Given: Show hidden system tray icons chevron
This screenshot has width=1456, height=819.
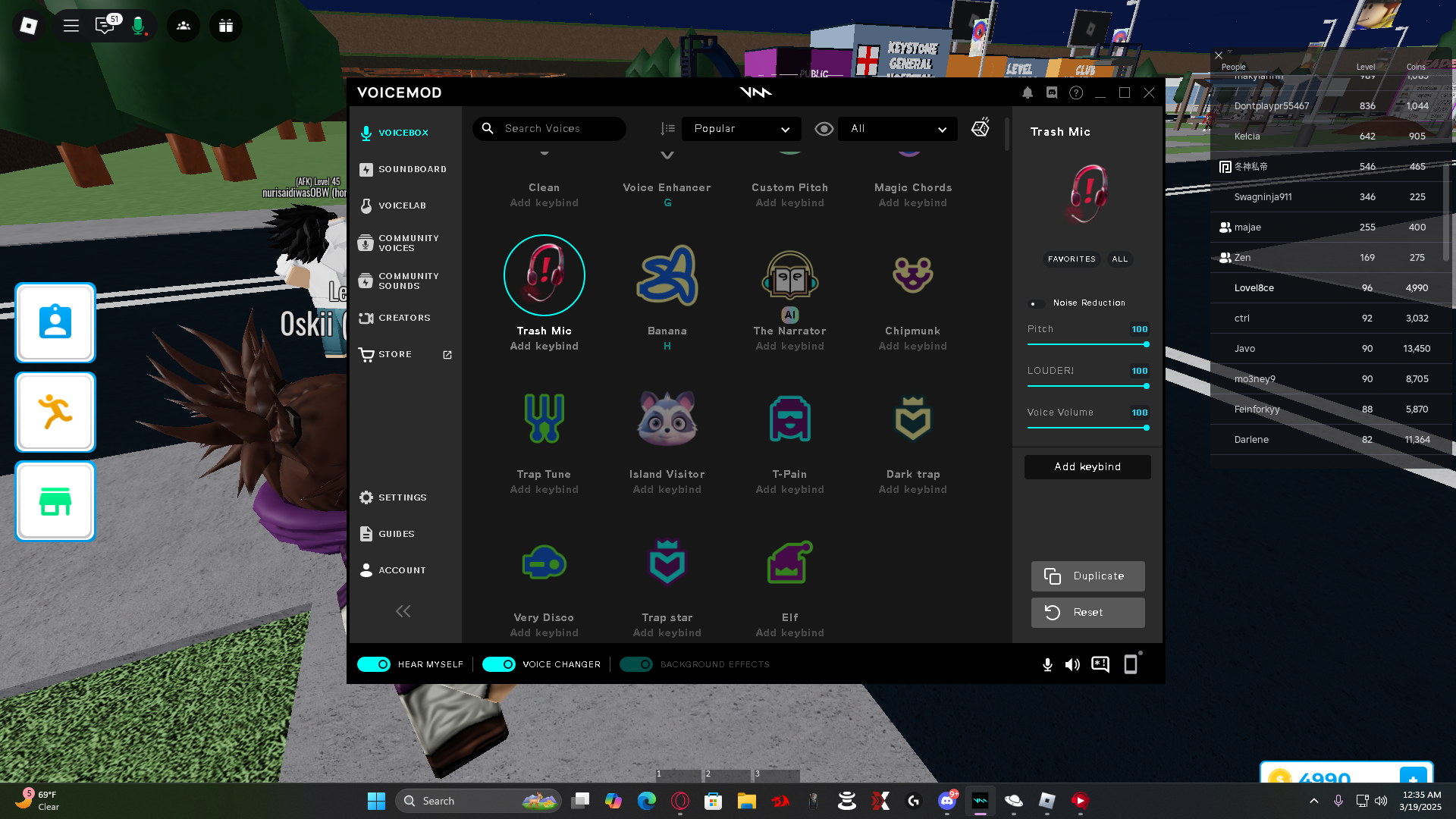Looking at the screenshot, I should [1314, 801].
